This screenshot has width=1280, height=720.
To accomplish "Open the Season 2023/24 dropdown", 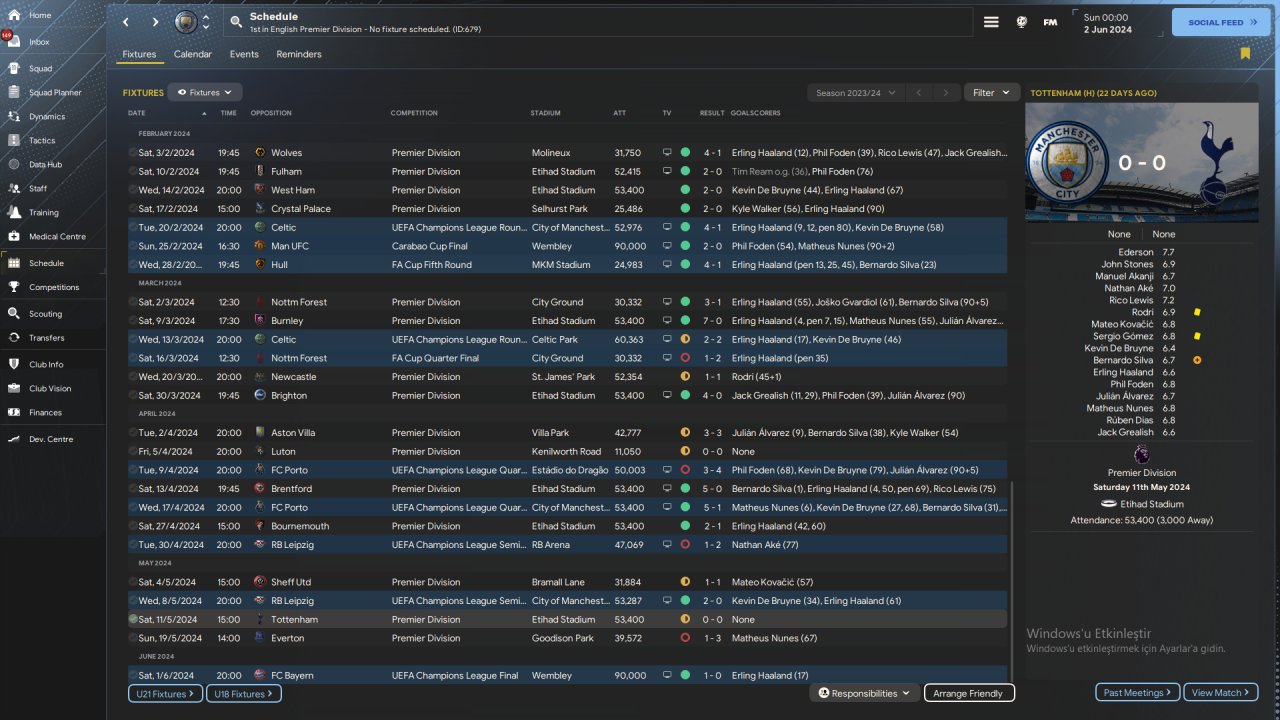I will pos(855,92).
